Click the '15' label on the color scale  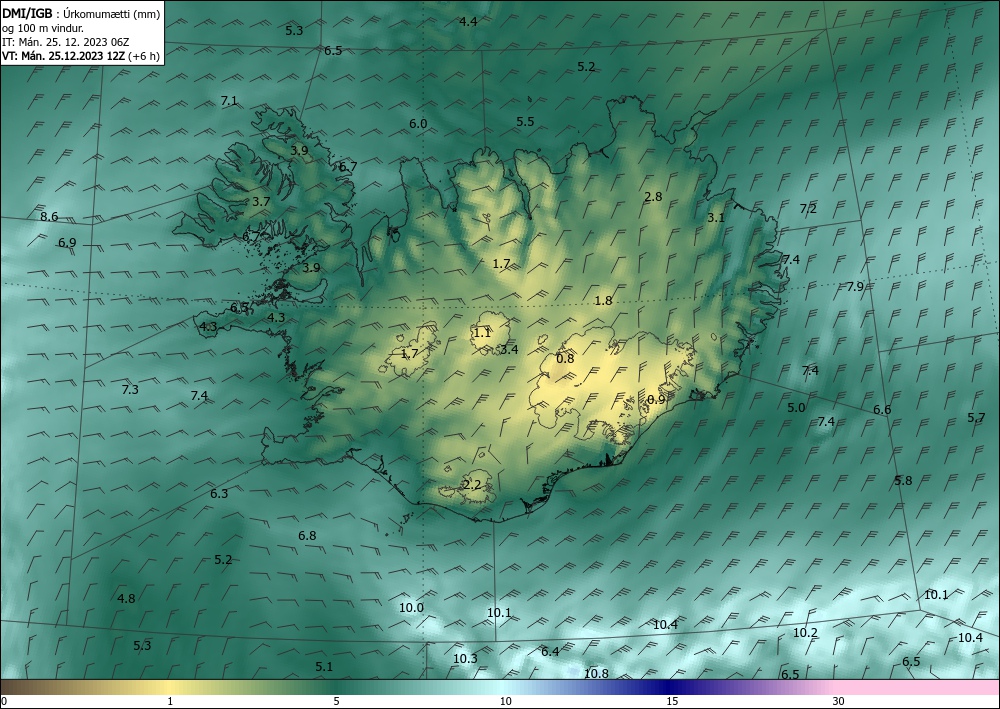pos(672,701)
